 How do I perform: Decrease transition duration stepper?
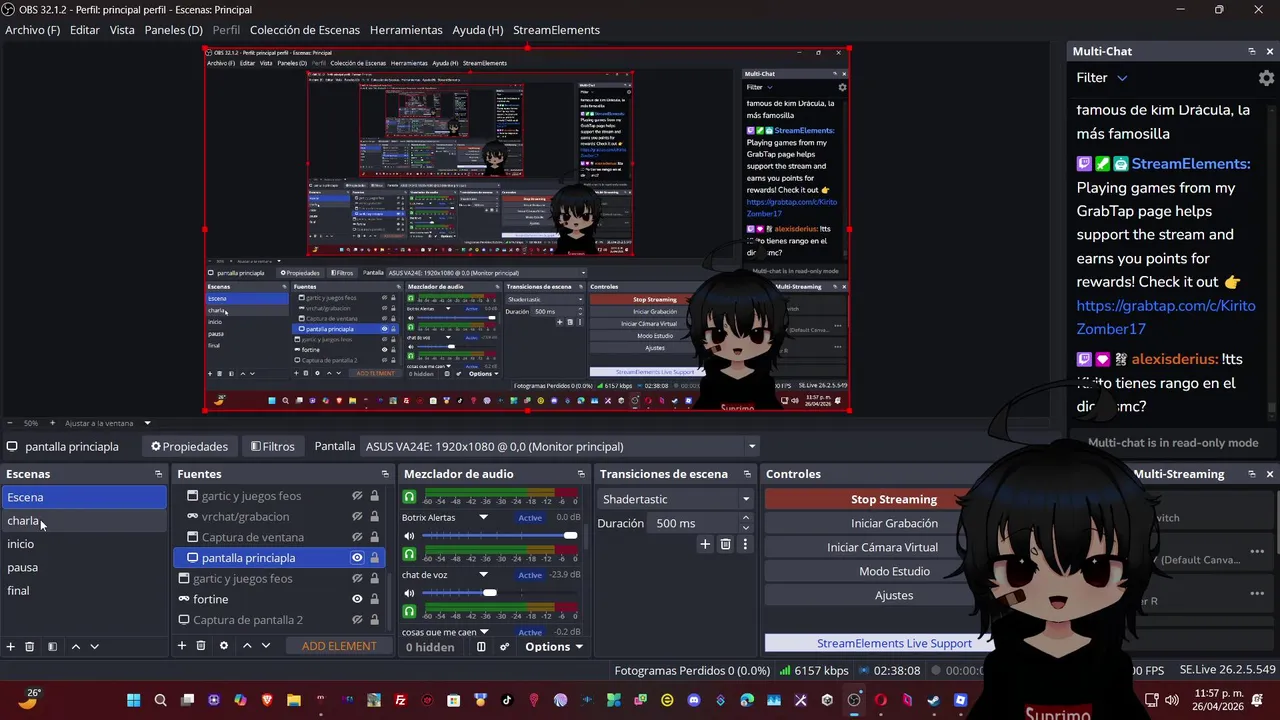click(x=746, y=528)
